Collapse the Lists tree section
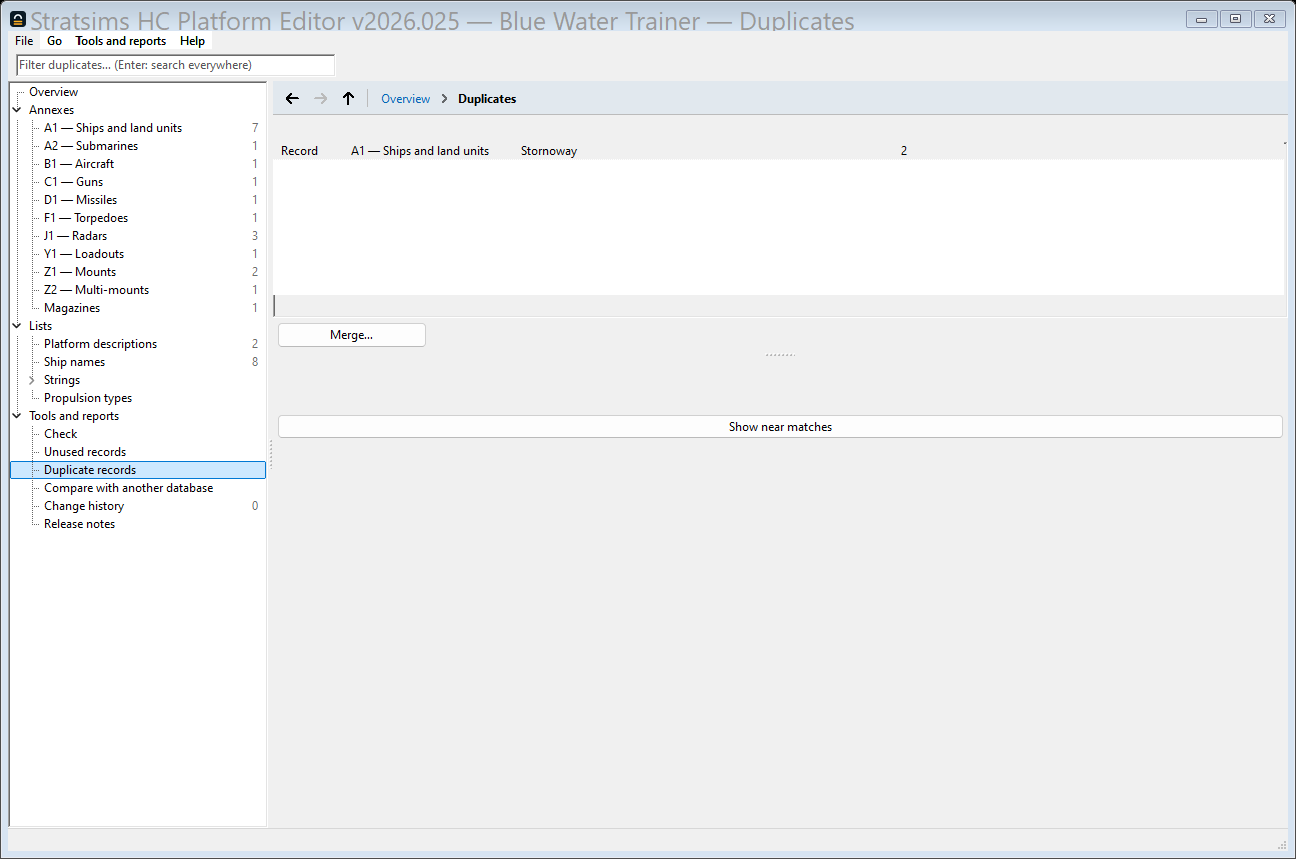Viewport: 1296px width, 859px height. (17, 326)
